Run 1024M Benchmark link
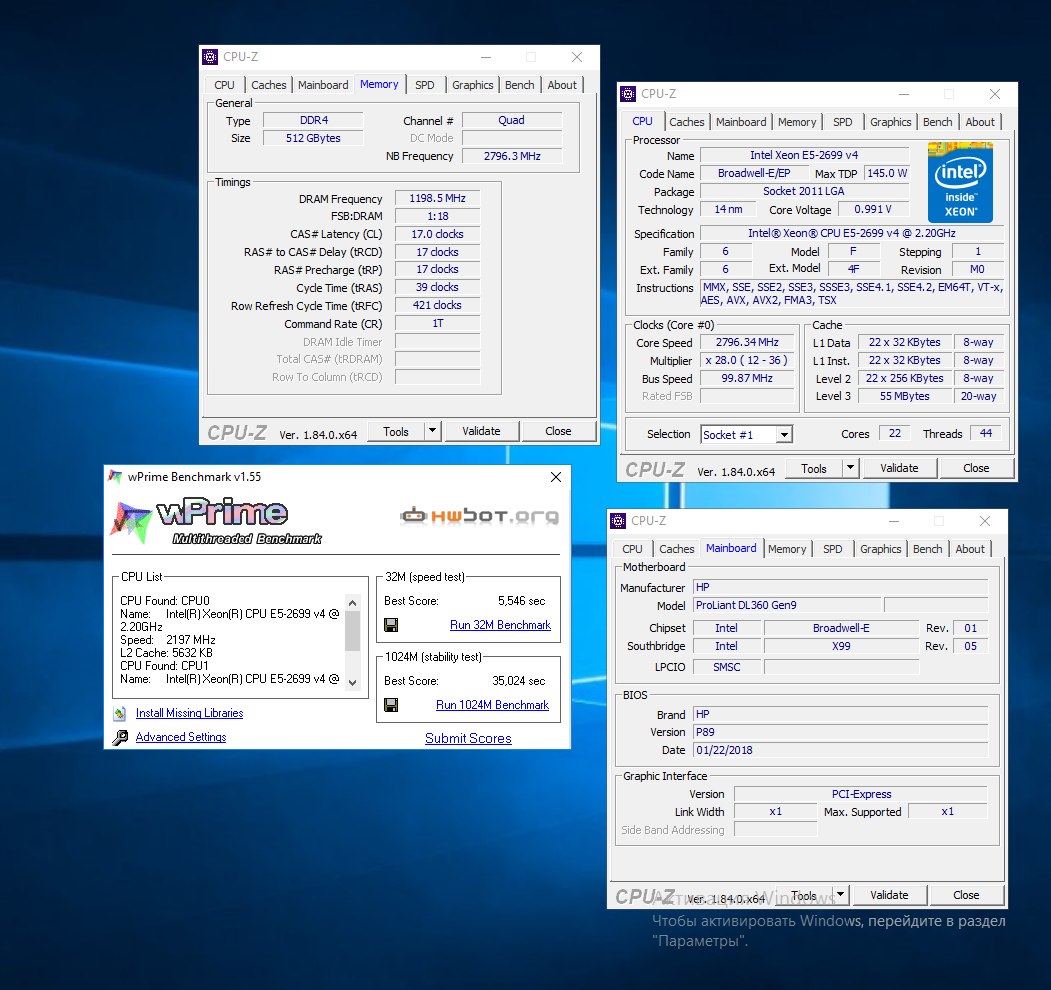 pos(492,705)
